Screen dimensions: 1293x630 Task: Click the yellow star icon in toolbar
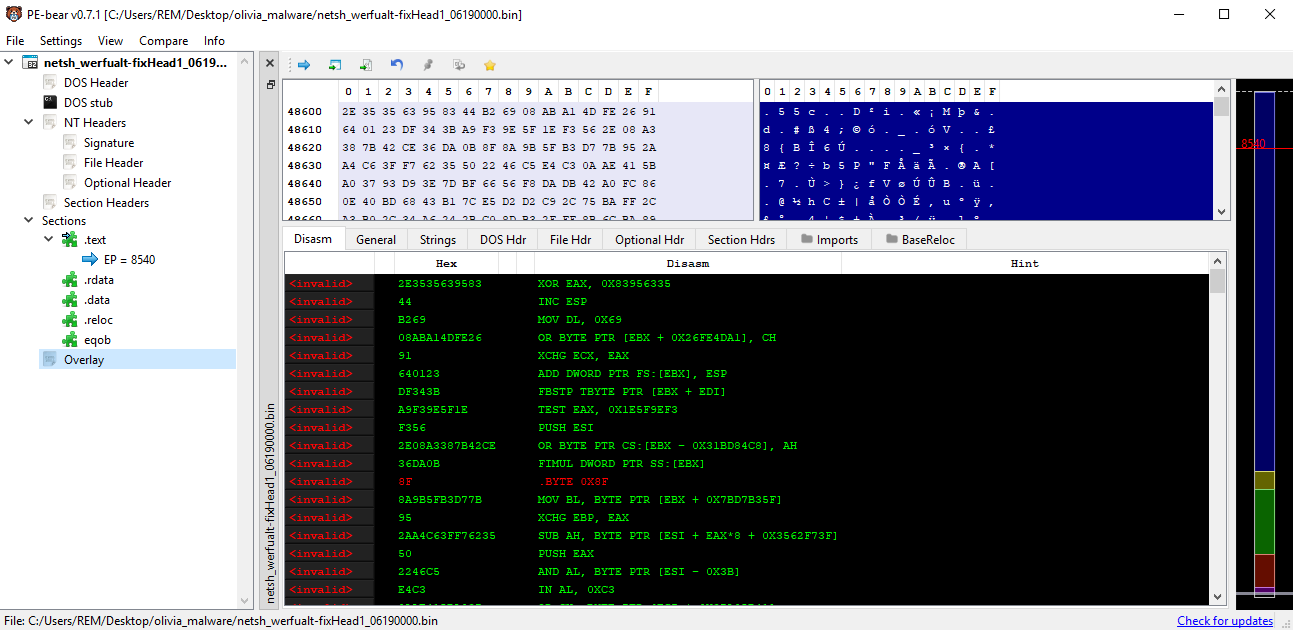point(490,65)
